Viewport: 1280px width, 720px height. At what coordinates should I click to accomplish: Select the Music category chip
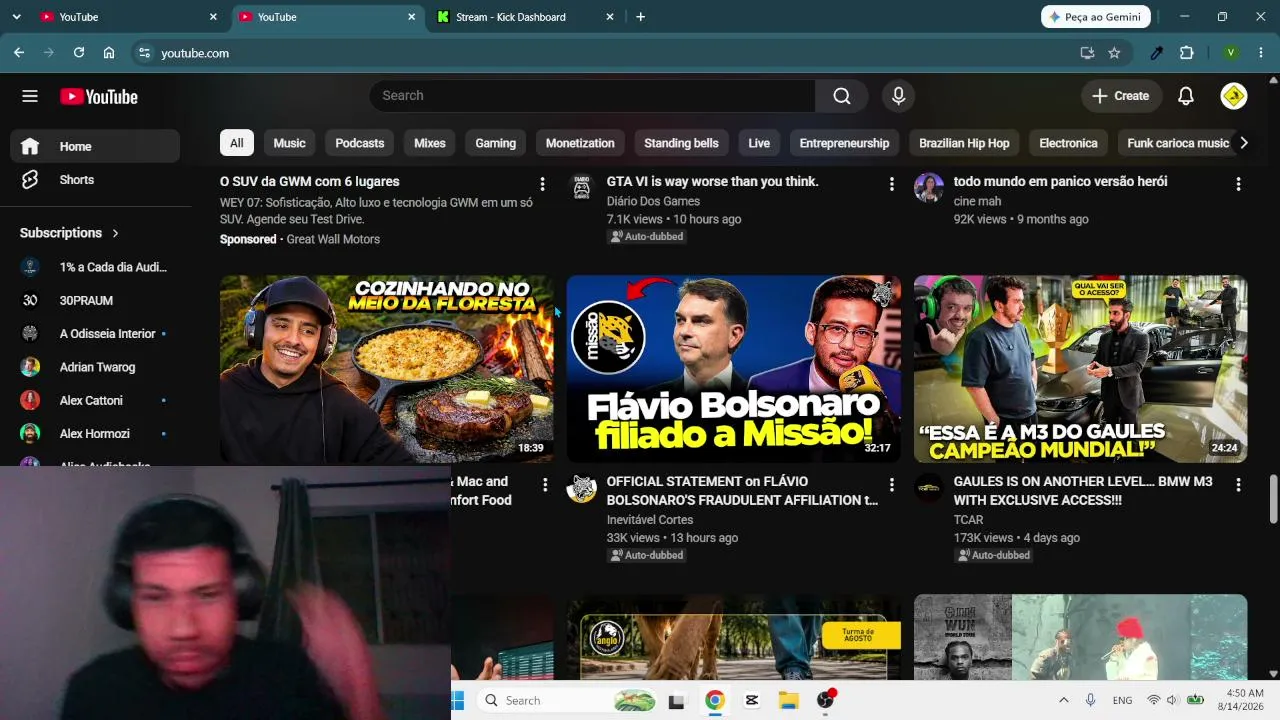pyautogui.click(x=289, y=143)
